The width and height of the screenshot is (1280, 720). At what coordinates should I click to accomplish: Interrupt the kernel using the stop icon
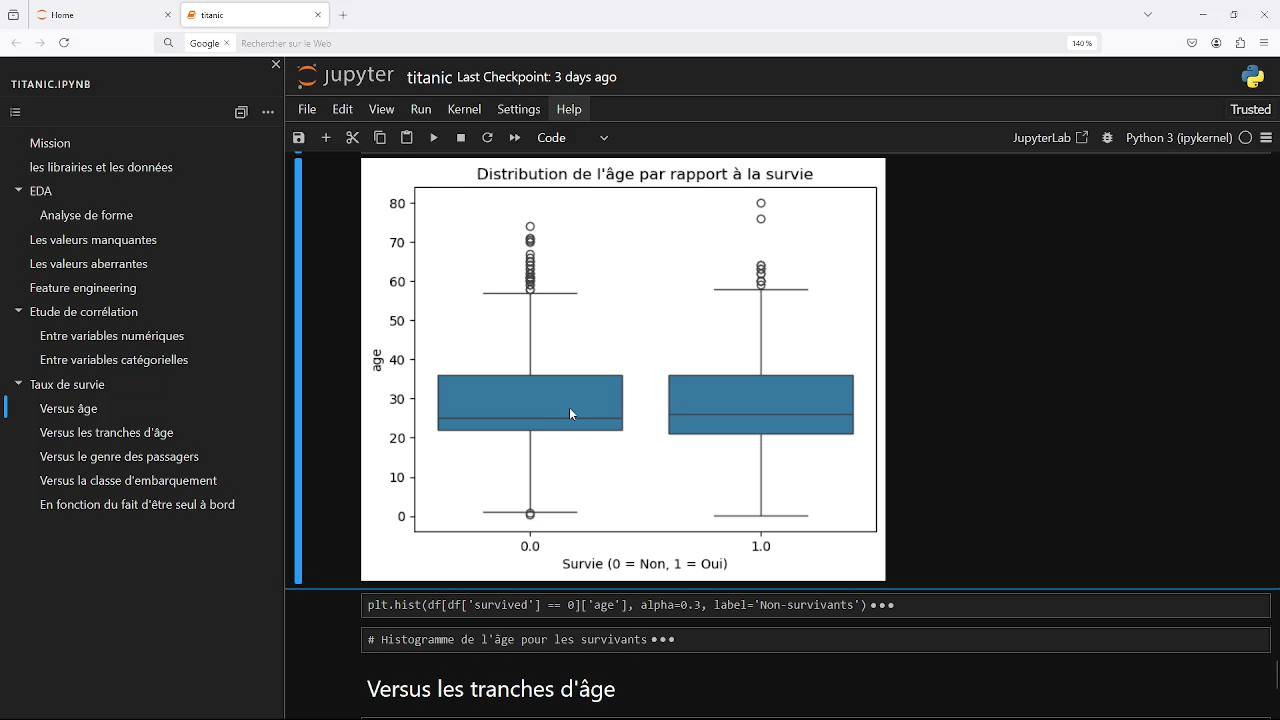pos(460,137)
